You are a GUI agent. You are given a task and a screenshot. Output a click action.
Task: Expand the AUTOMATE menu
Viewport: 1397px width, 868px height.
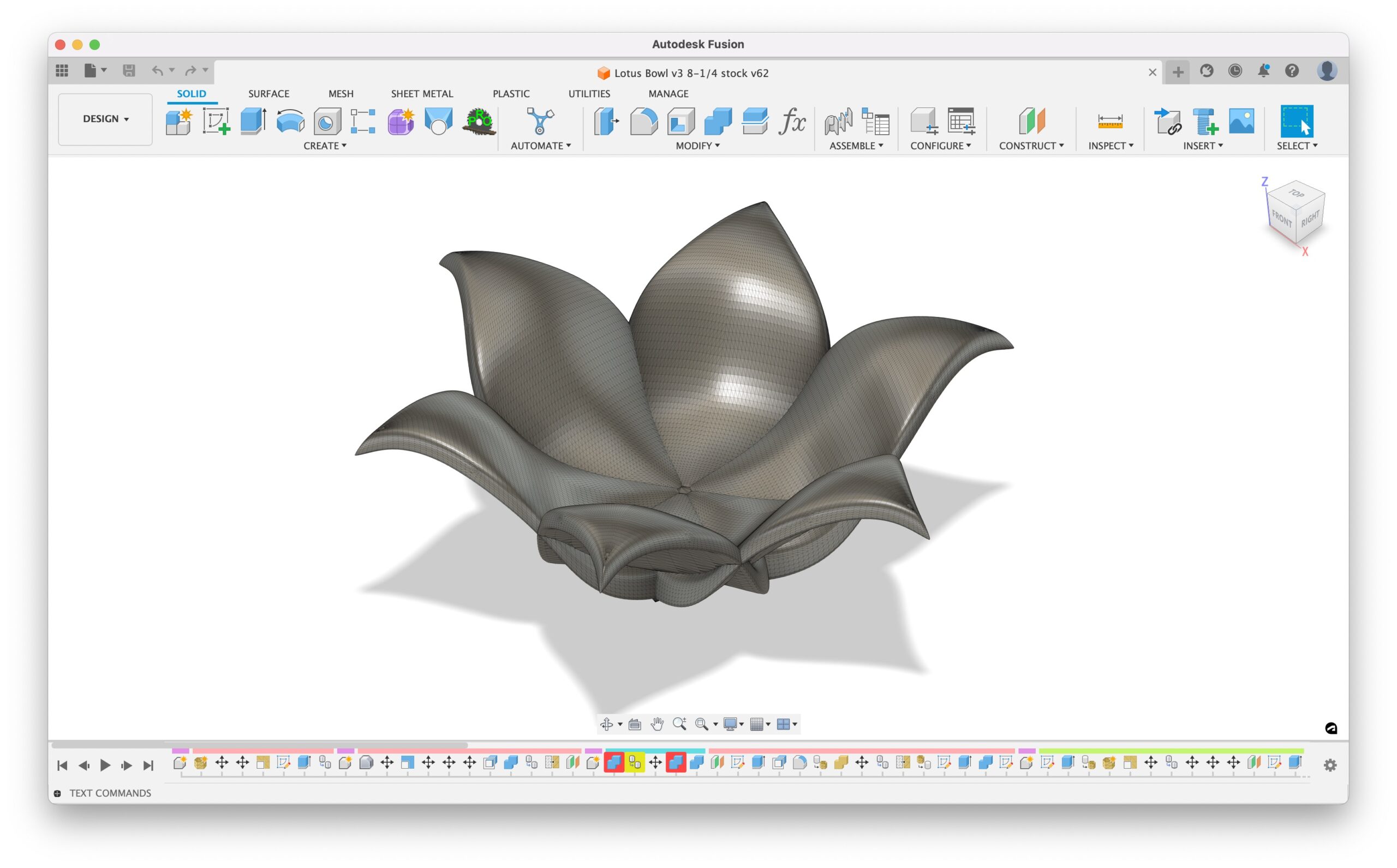coord(541,146)
